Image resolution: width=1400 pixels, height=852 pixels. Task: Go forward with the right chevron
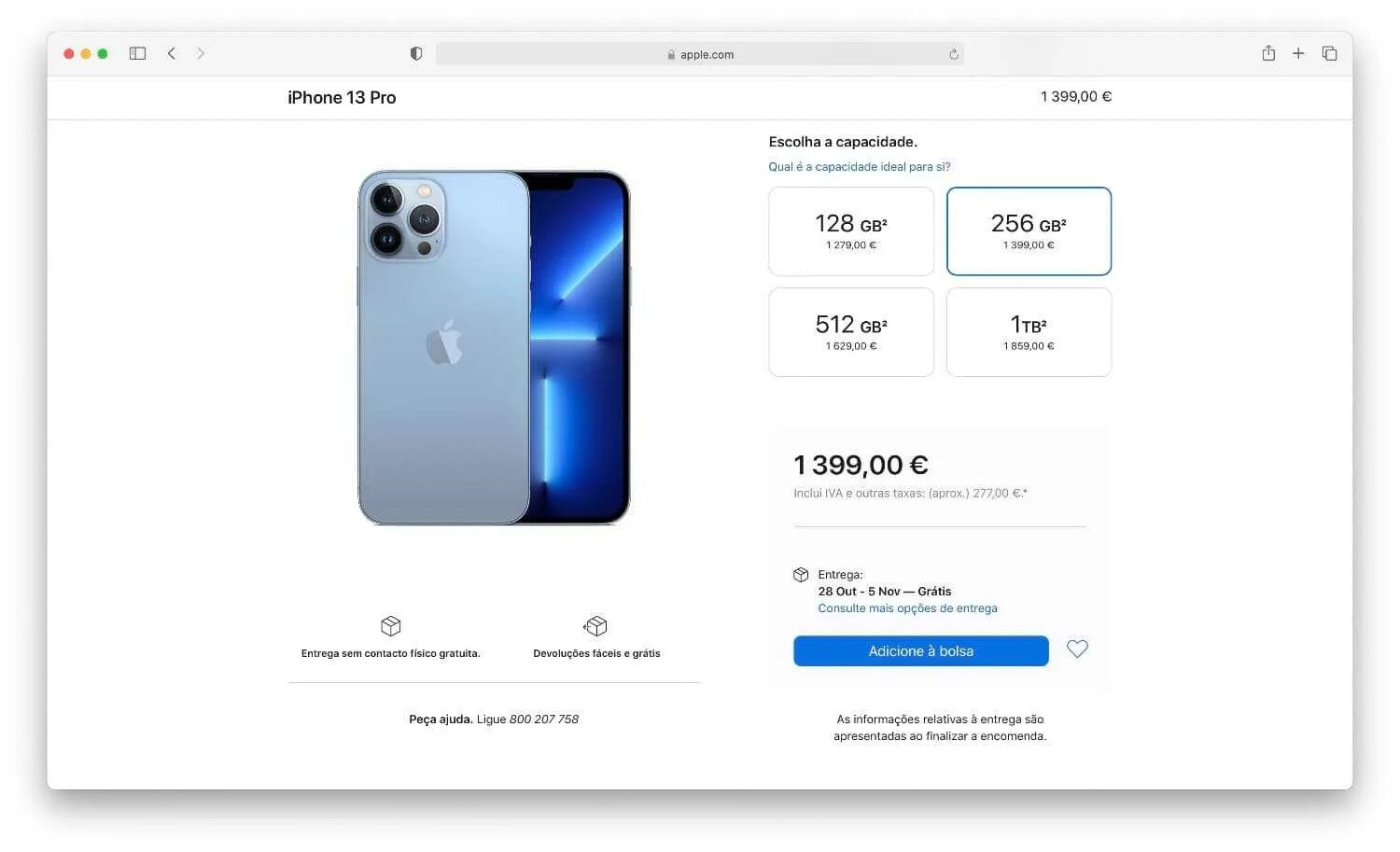click(201, 53)
